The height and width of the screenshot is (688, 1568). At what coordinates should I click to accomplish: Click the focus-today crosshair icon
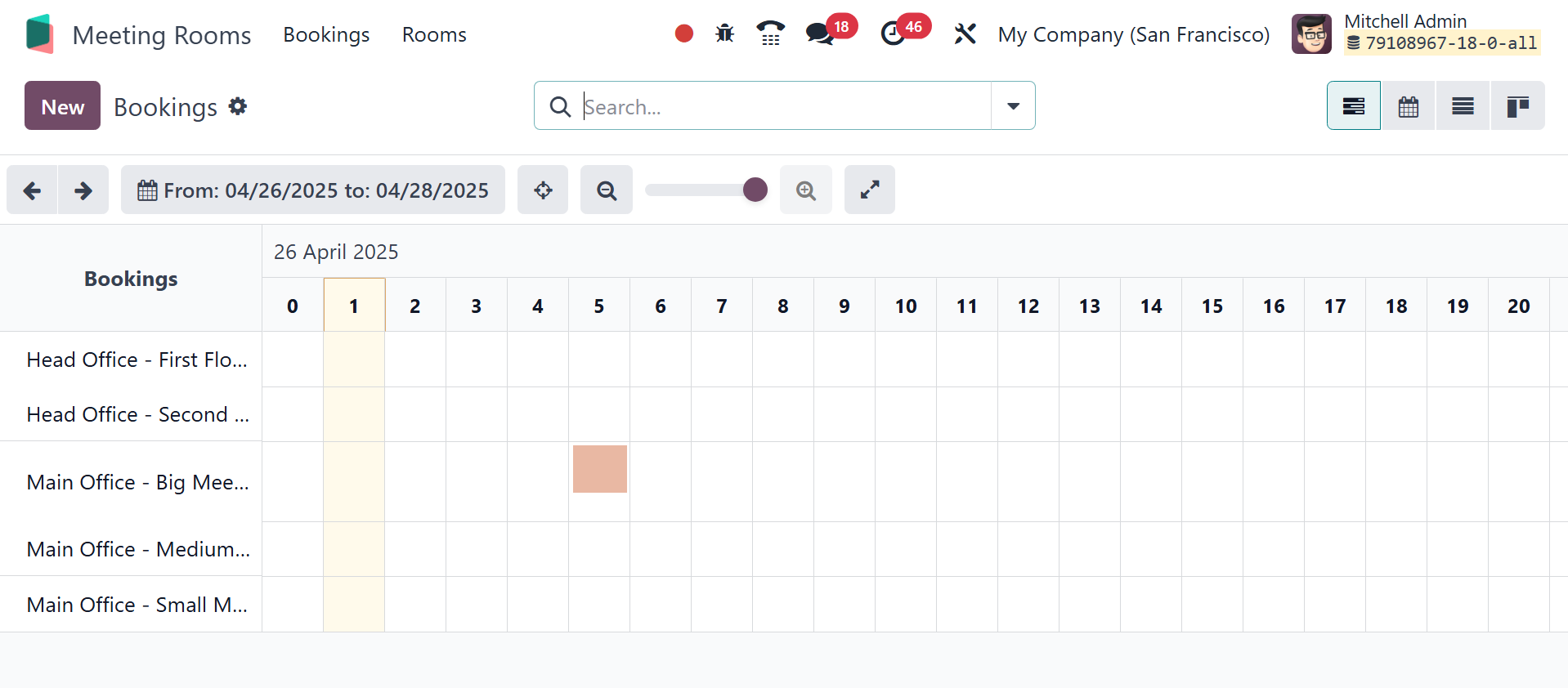point(543,190)
